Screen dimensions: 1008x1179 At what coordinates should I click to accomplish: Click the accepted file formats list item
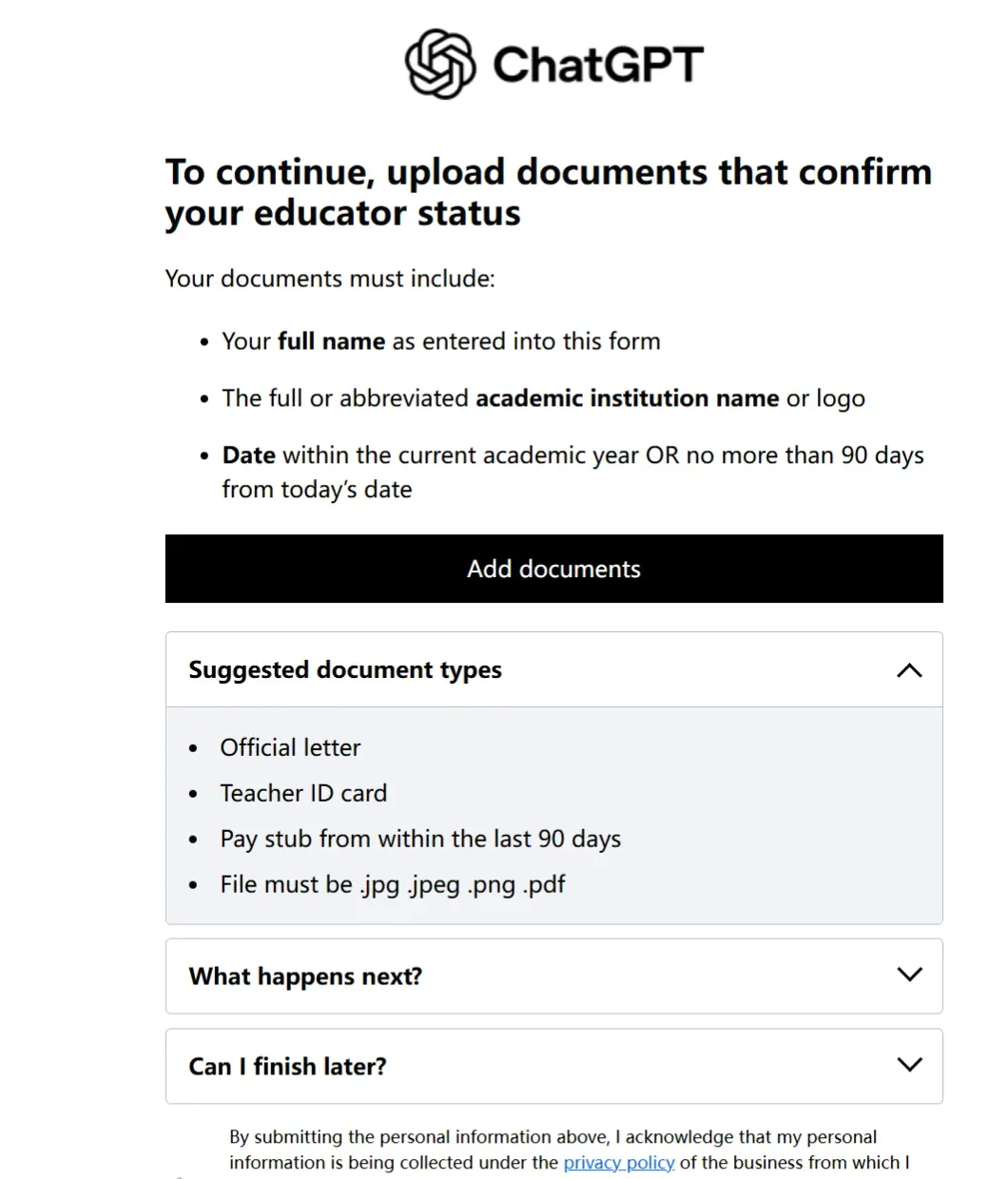[x=393, y=885]
